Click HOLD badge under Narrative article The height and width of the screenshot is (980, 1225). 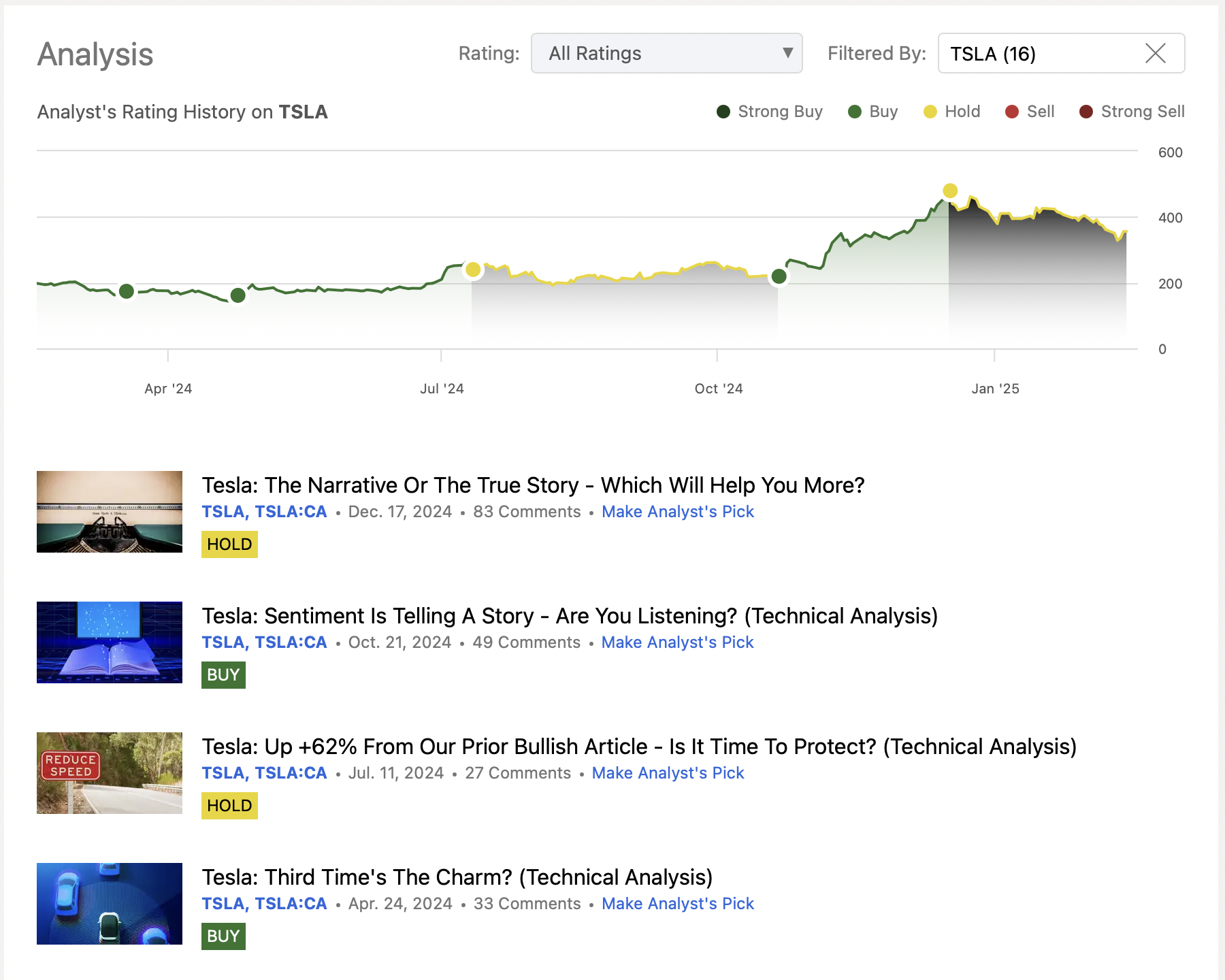point(229,544)
